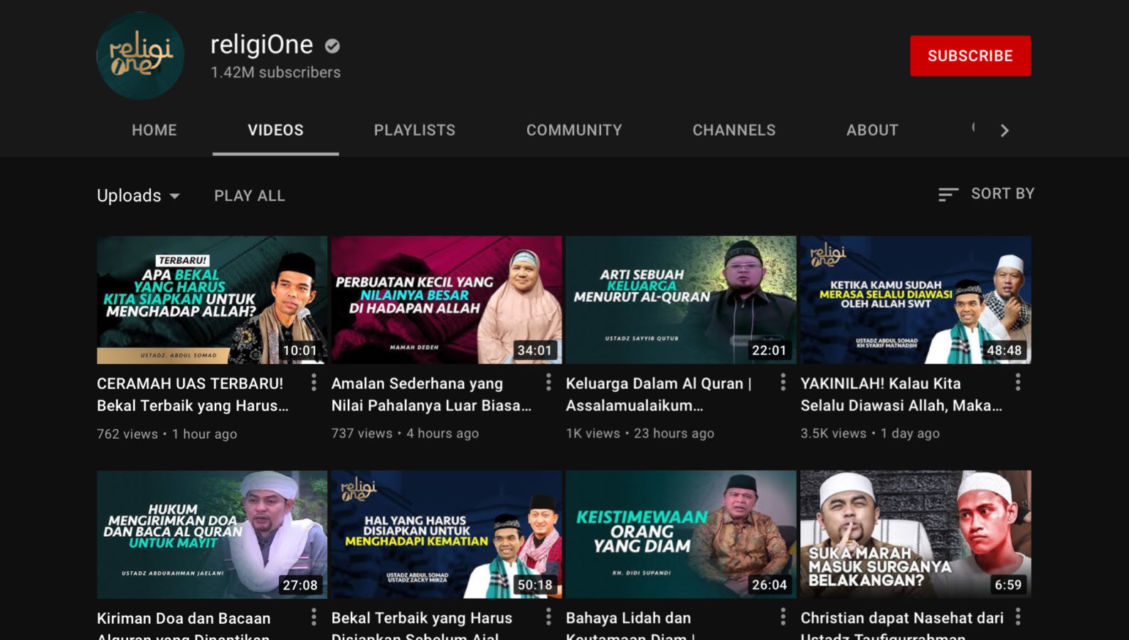Open the Suka Marah Masuk Surganya thumbnail
This screenshot has width=1129, height=640.
pos(916,534)
